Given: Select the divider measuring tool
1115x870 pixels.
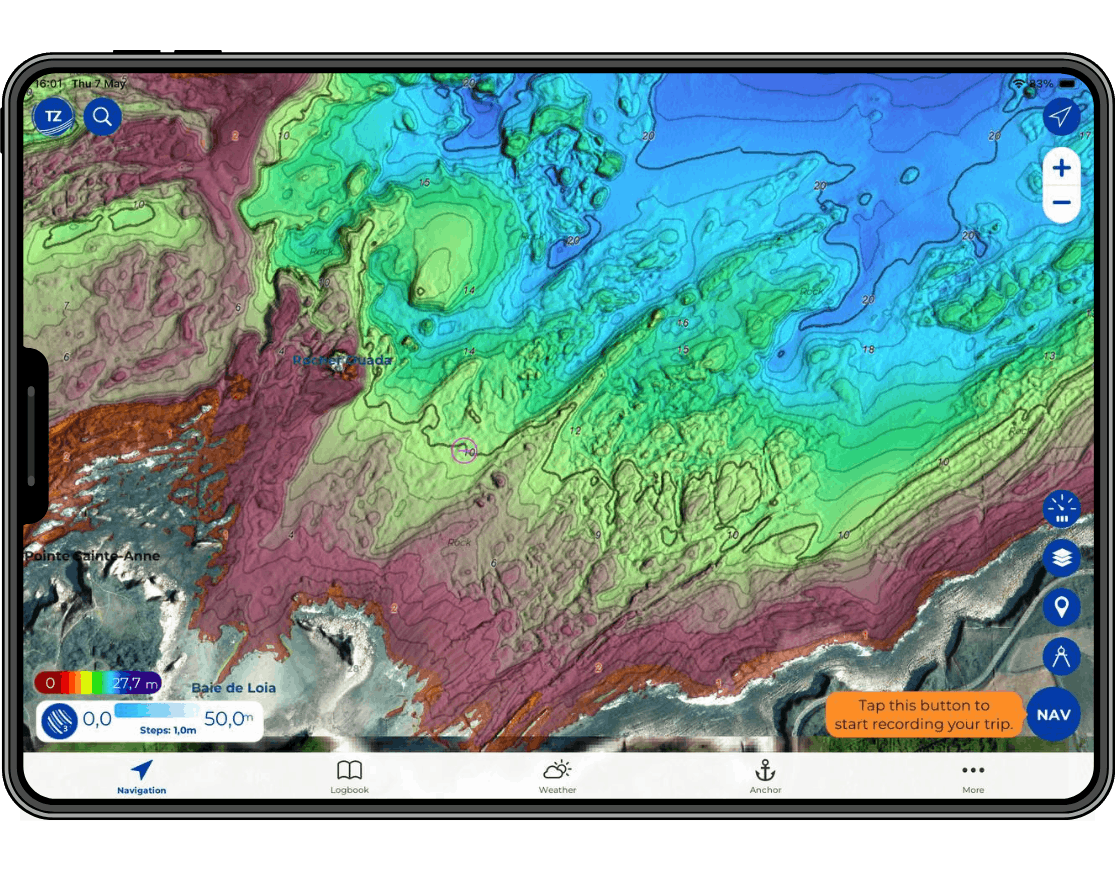Looking at the screenshot, I should (x=1061, y=656).
